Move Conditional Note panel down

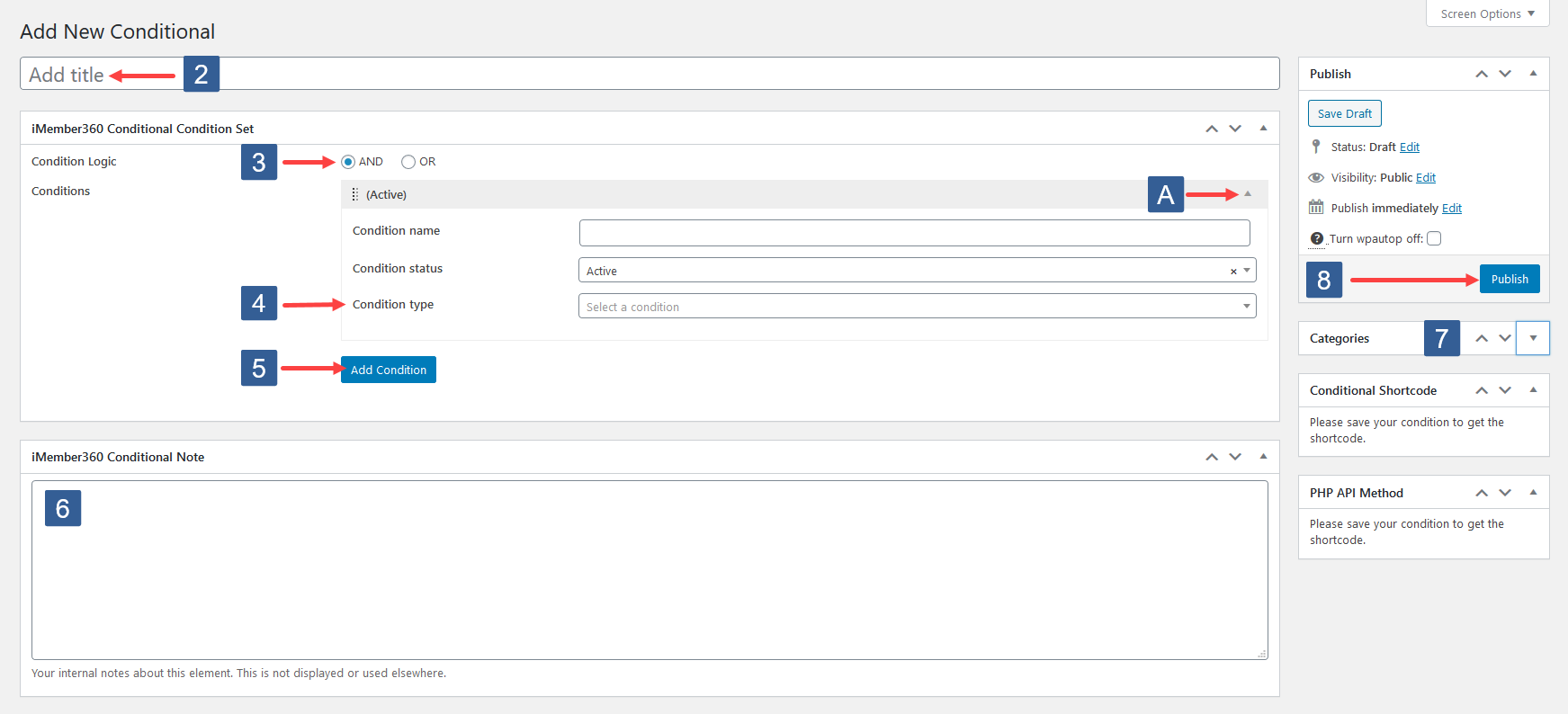coord(1235,457)
